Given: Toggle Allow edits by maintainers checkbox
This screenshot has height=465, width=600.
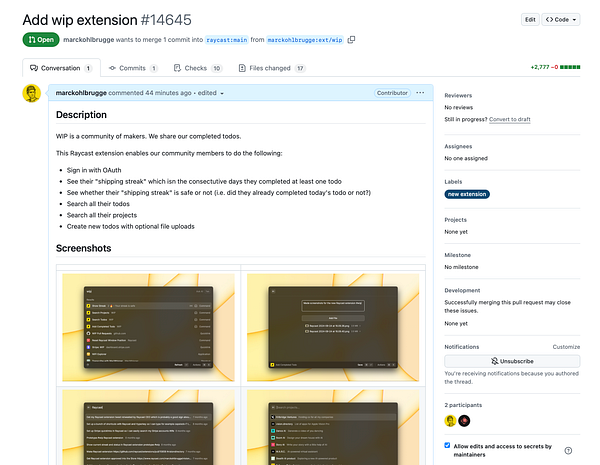Looking at the screenshot, I should click(447, 445).
